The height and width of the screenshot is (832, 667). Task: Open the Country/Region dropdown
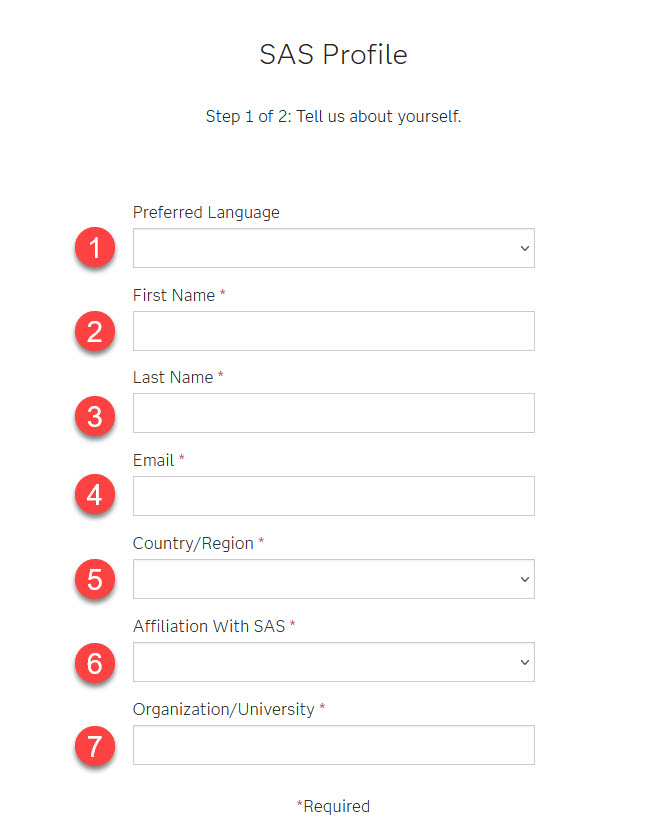coord(334,579)
